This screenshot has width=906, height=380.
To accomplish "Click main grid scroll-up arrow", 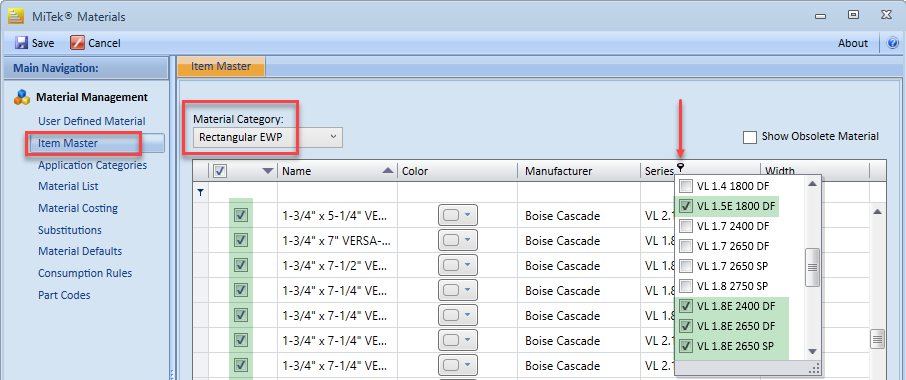I will [877, 212].
